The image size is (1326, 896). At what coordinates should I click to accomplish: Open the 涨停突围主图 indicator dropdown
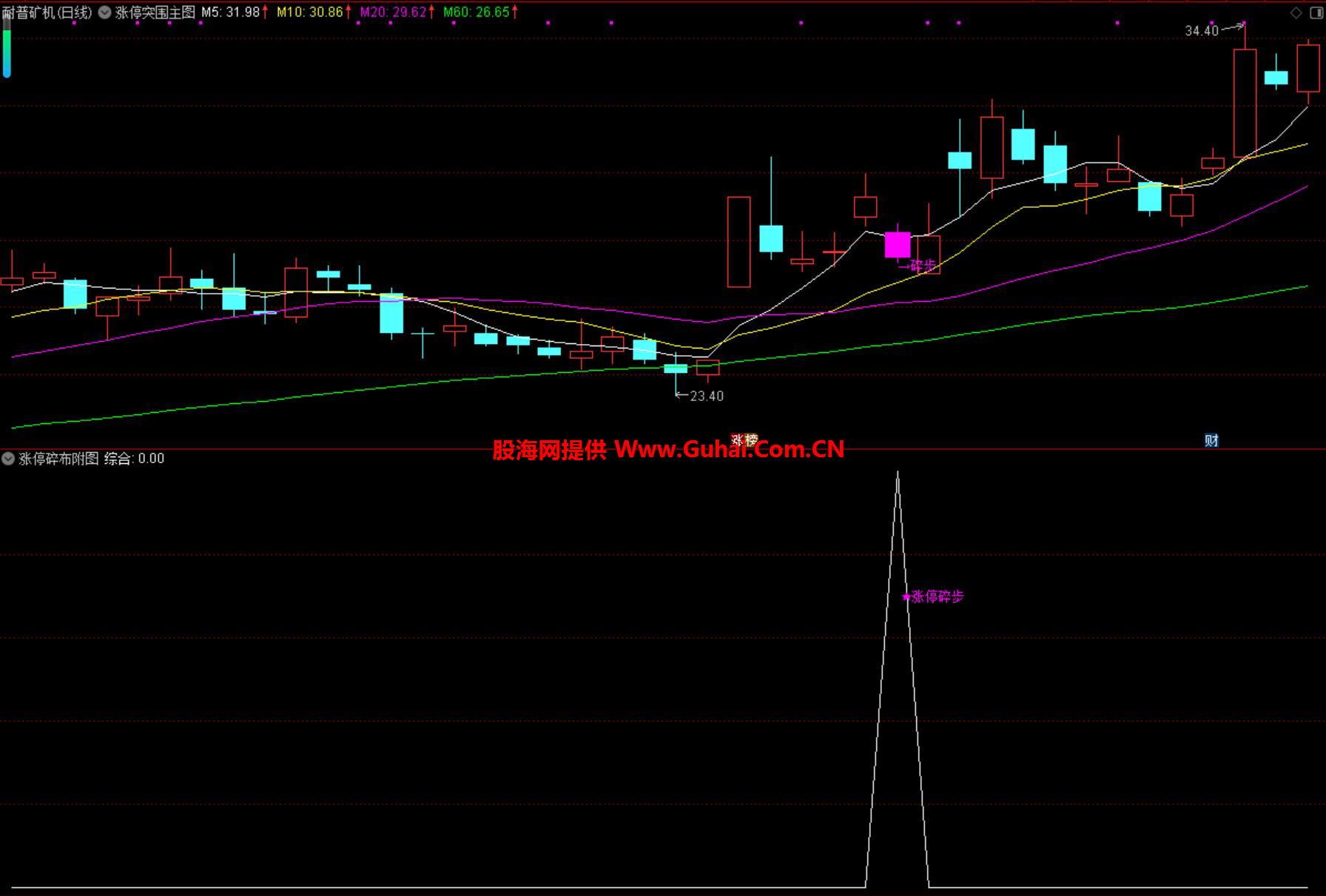click(105, 13)
